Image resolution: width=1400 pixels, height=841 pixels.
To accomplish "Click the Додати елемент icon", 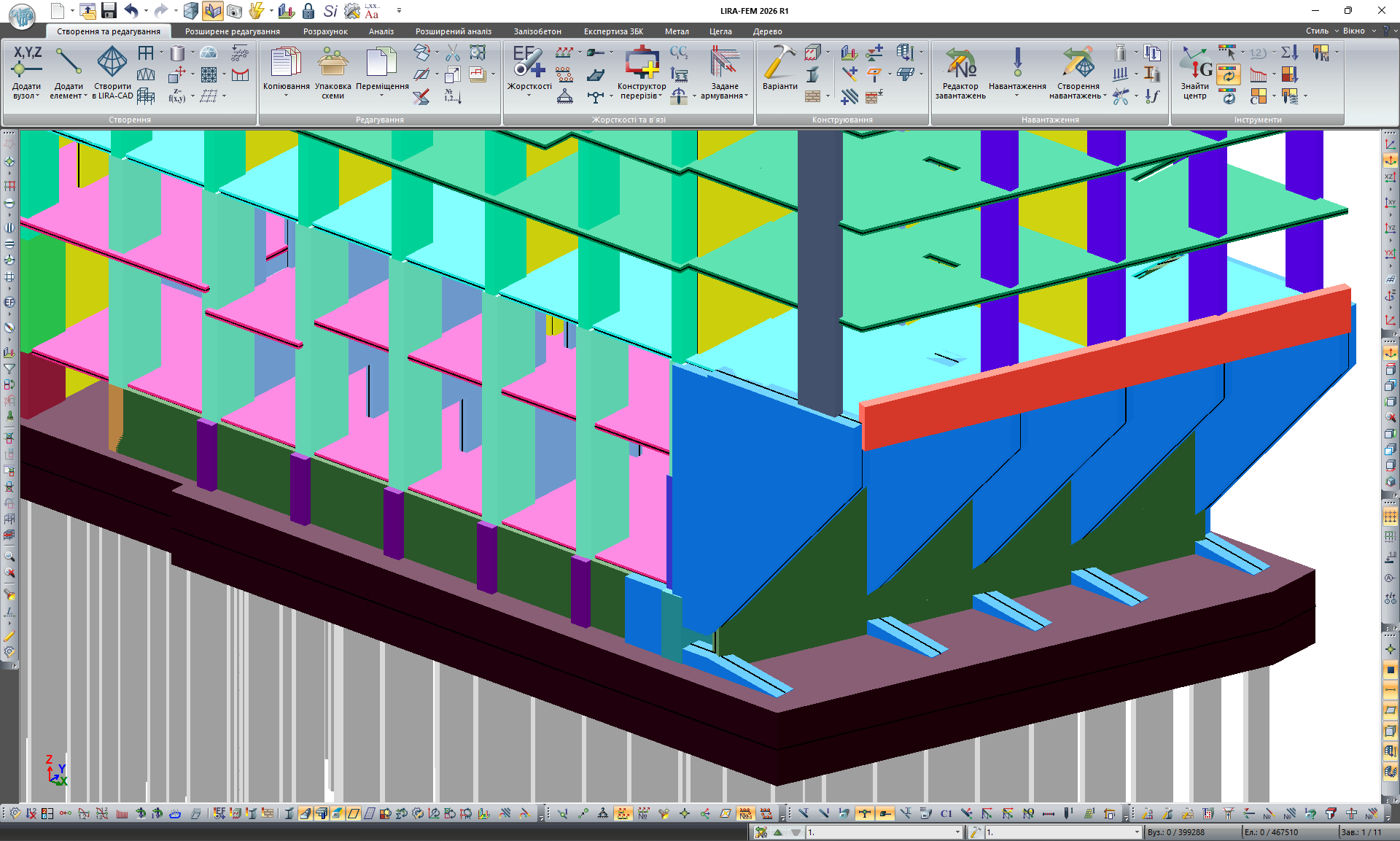I will [x=69, y=63].
